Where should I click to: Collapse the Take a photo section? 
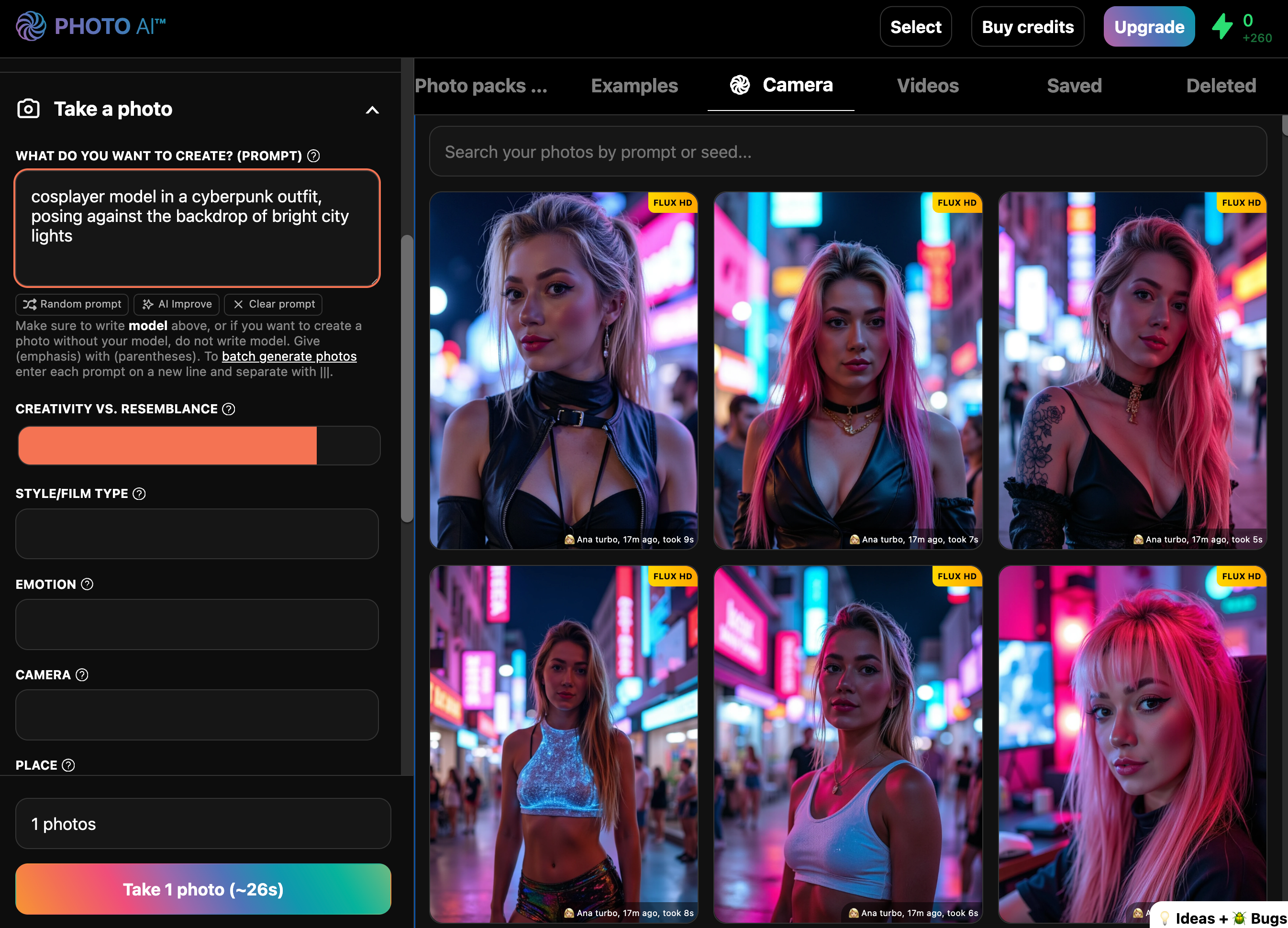point(372,110)
